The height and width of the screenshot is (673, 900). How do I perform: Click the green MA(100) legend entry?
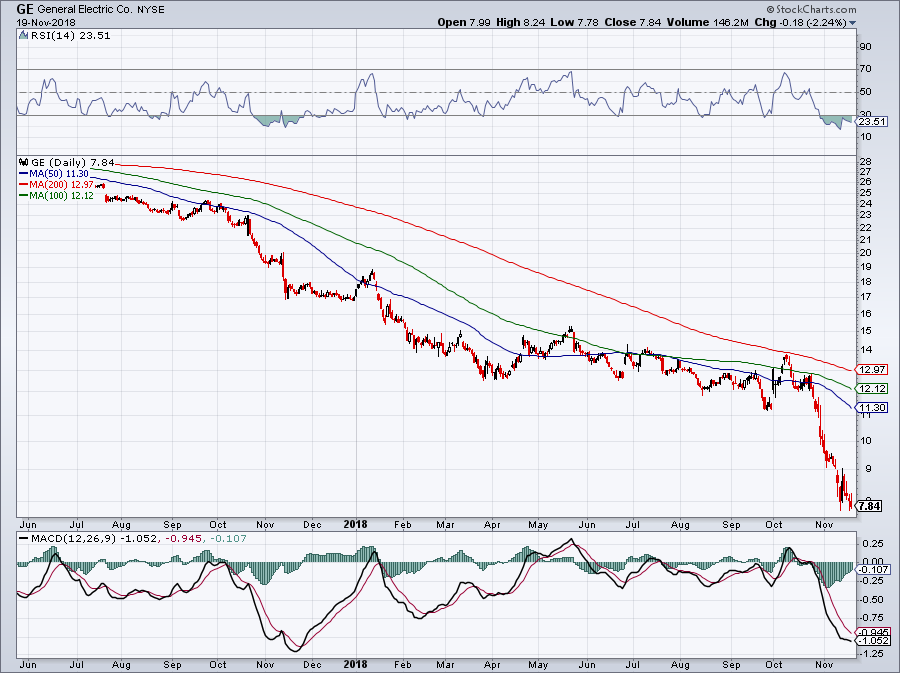[60, 196]
